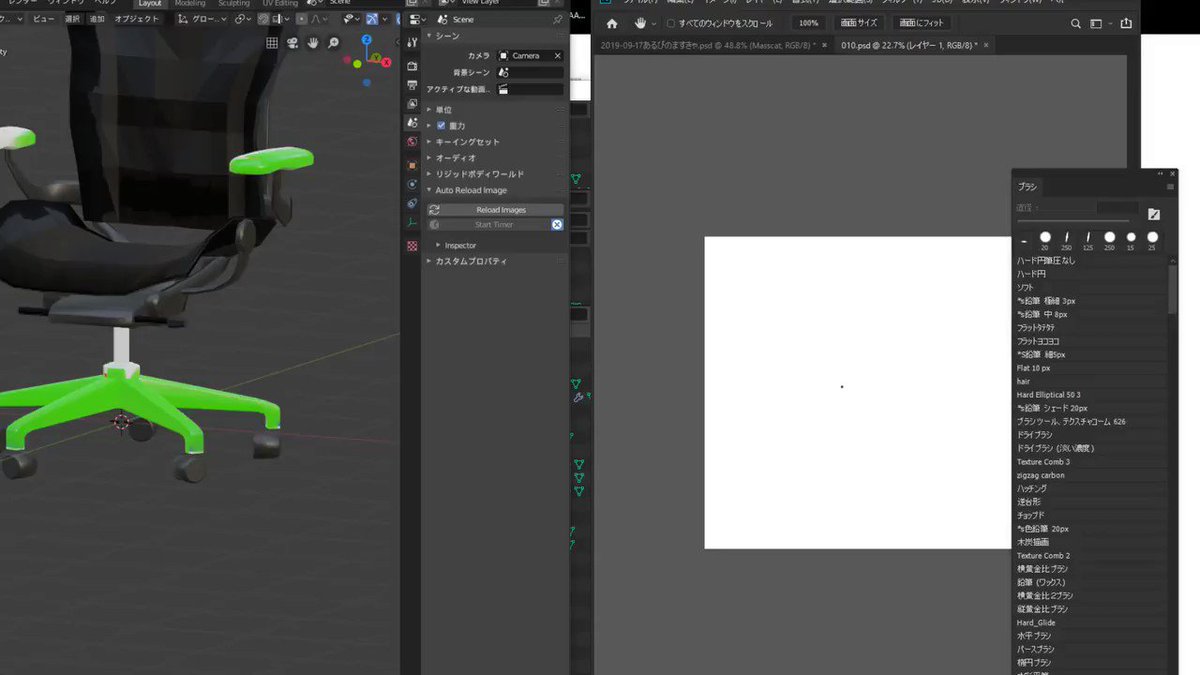Open the View Layer properties tab in Blender
Screen dimensions: 1200x675
412,103
